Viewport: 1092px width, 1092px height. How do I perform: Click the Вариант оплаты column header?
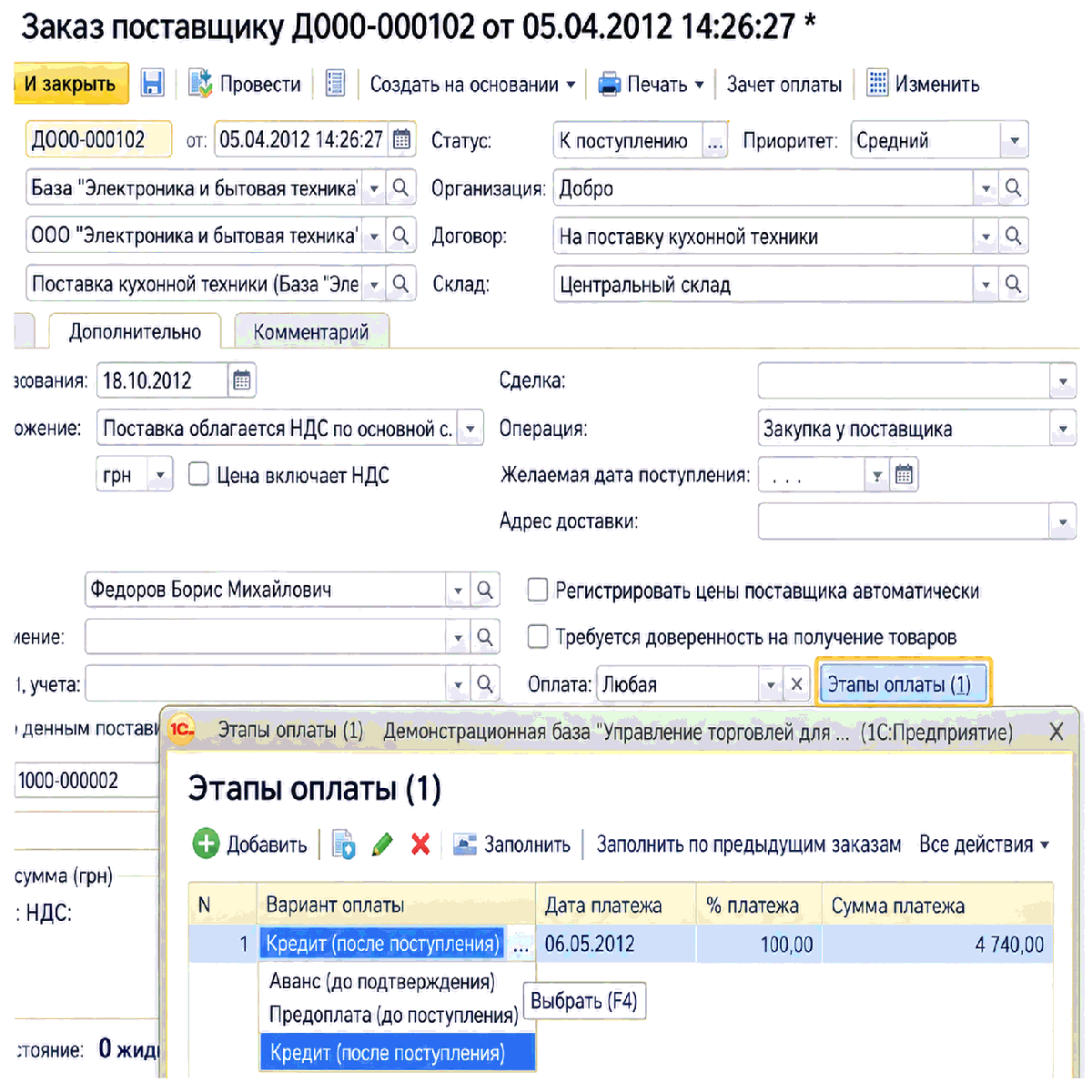[x=397, y=905]
